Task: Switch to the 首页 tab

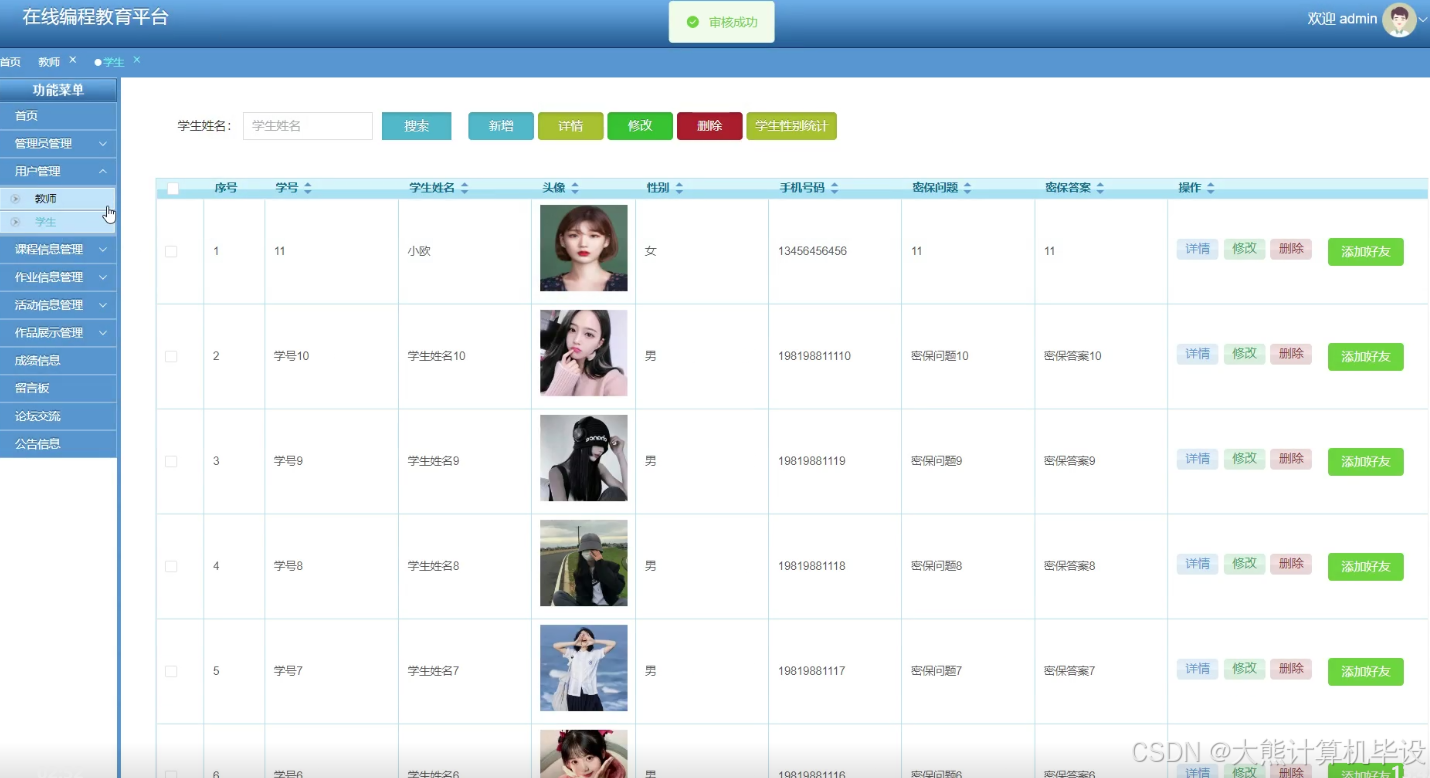Action: (x=10, y=62)
